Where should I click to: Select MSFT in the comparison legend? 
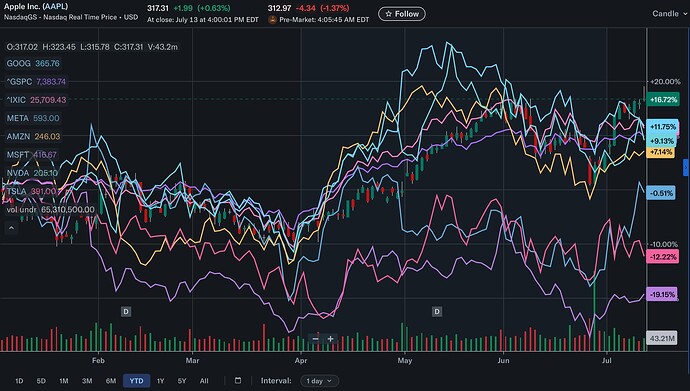pyautogui.click(x=32, y=155)
